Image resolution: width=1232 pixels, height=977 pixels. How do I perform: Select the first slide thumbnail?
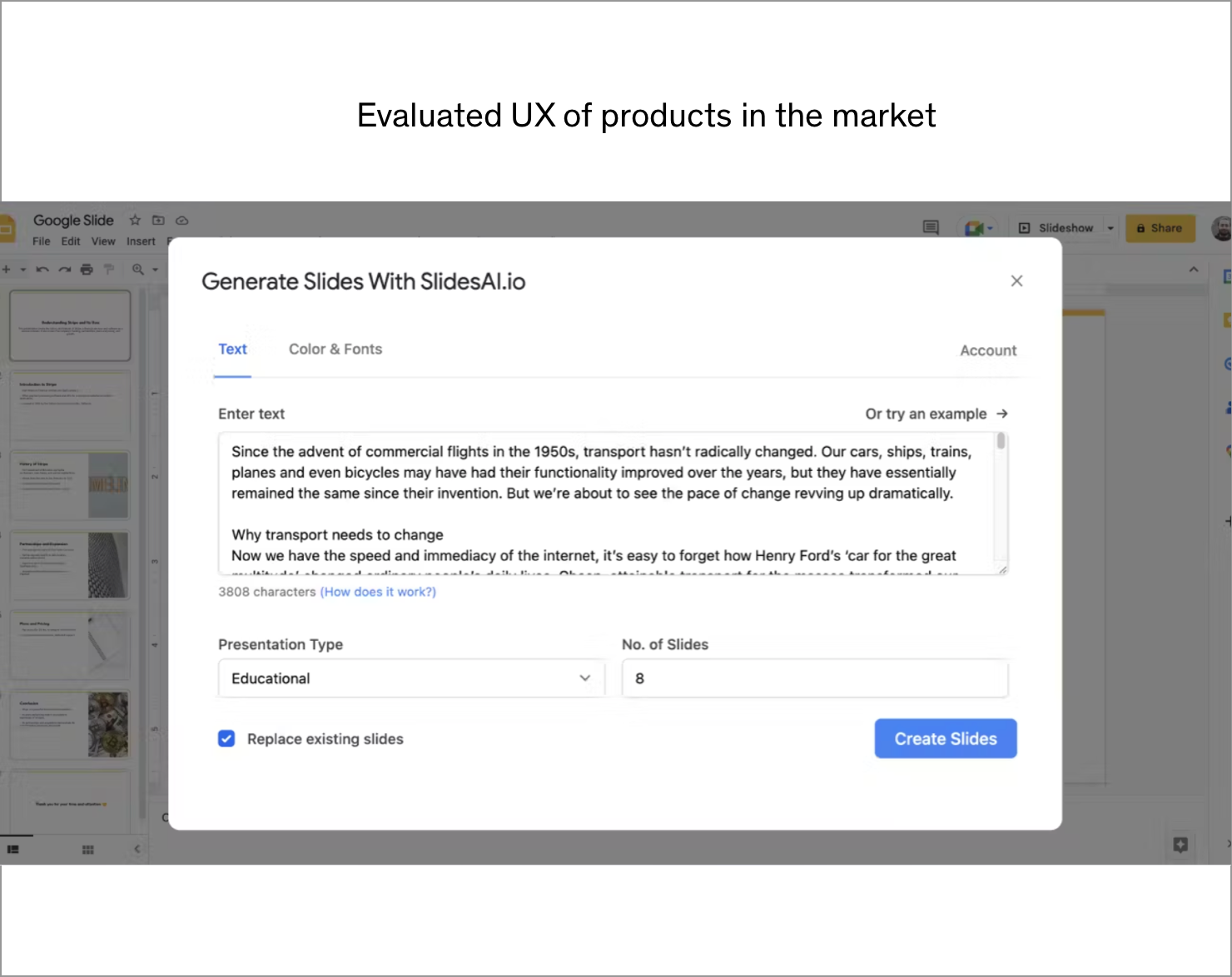(x=70, y=325)
